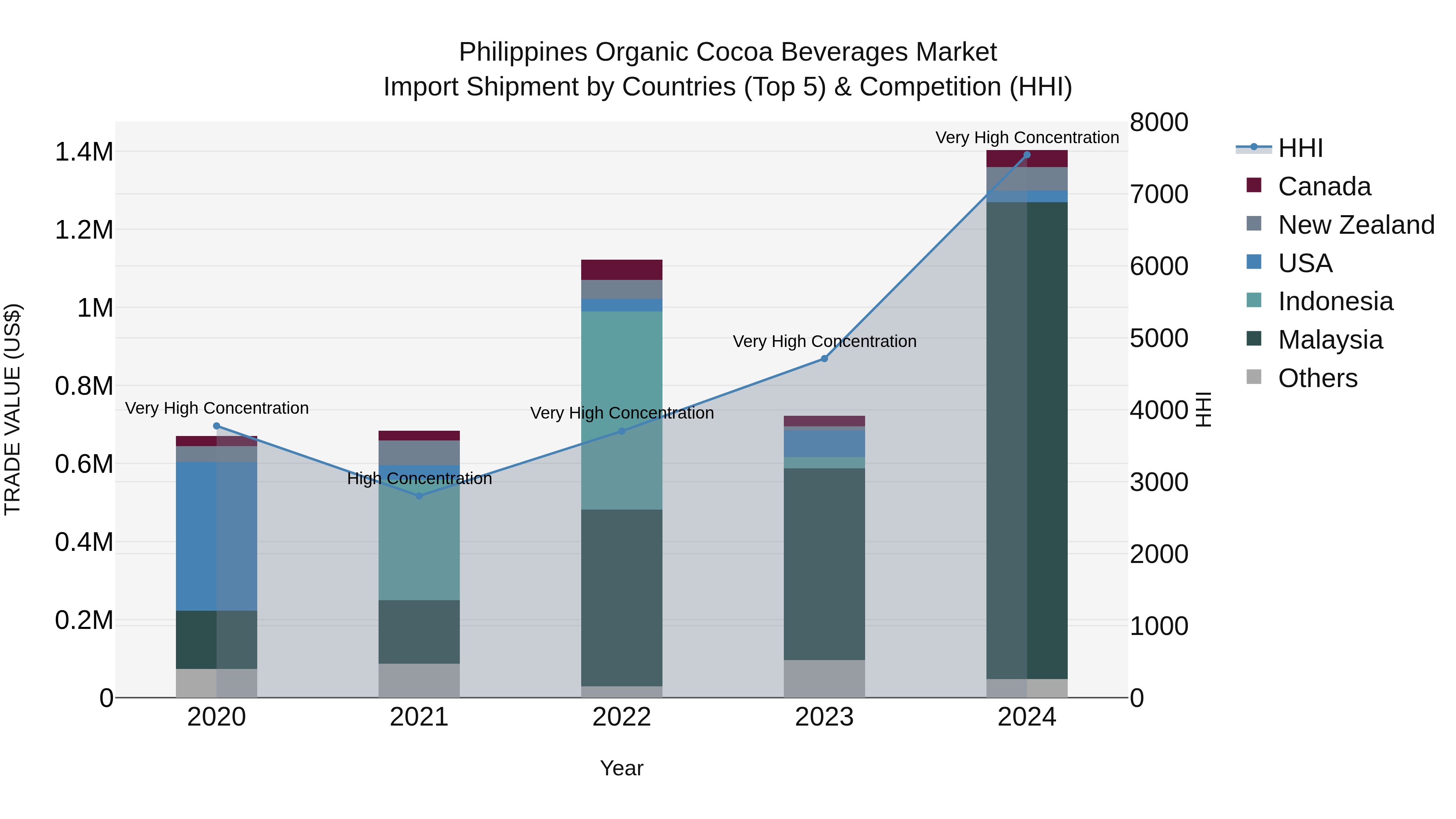Click 'Very High Concentration' label above 2024
1456x819 pixels.
click(x=1027, y=138)
